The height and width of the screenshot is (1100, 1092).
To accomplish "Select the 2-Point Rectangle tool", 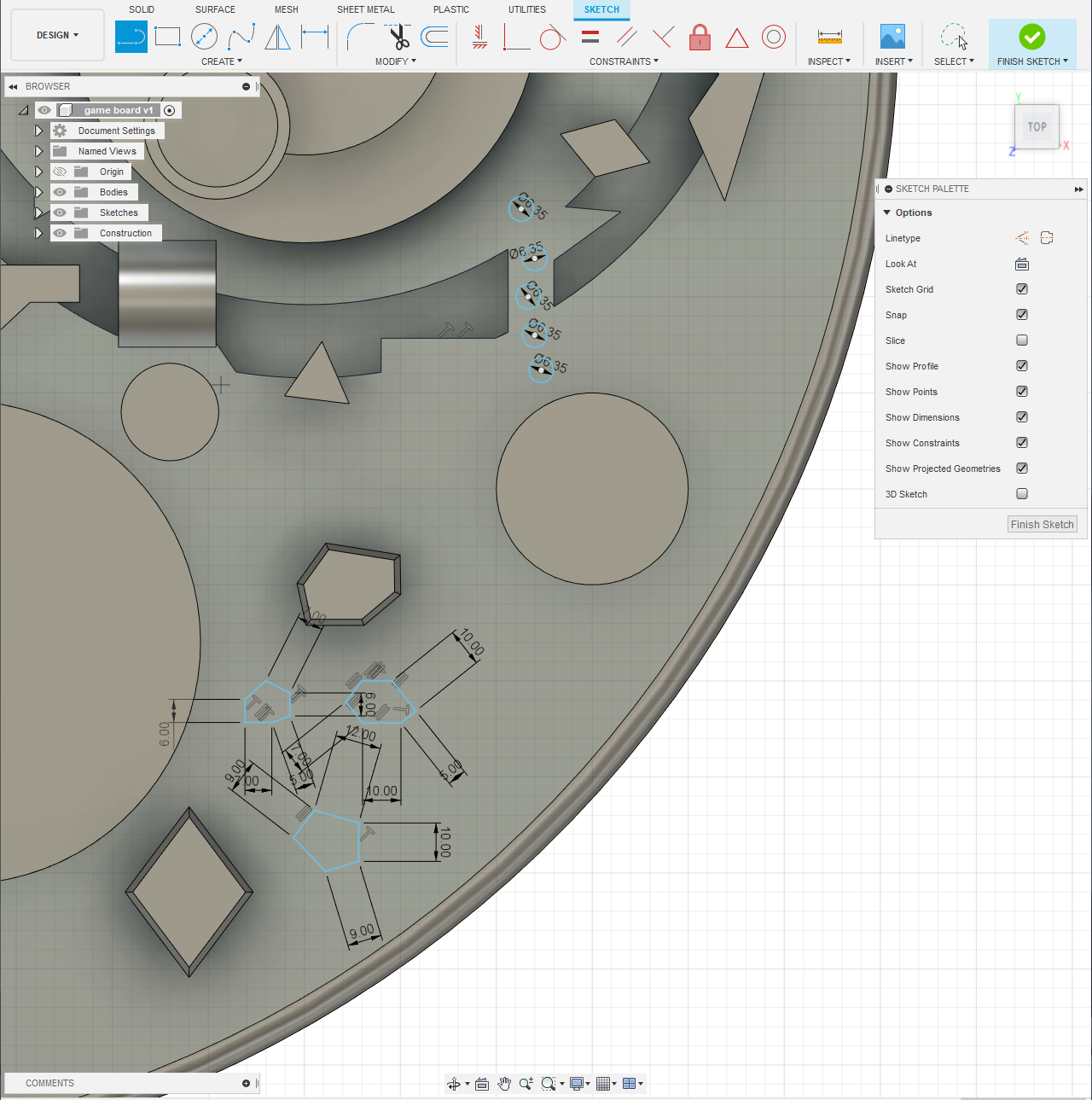I will pos(167,37).
